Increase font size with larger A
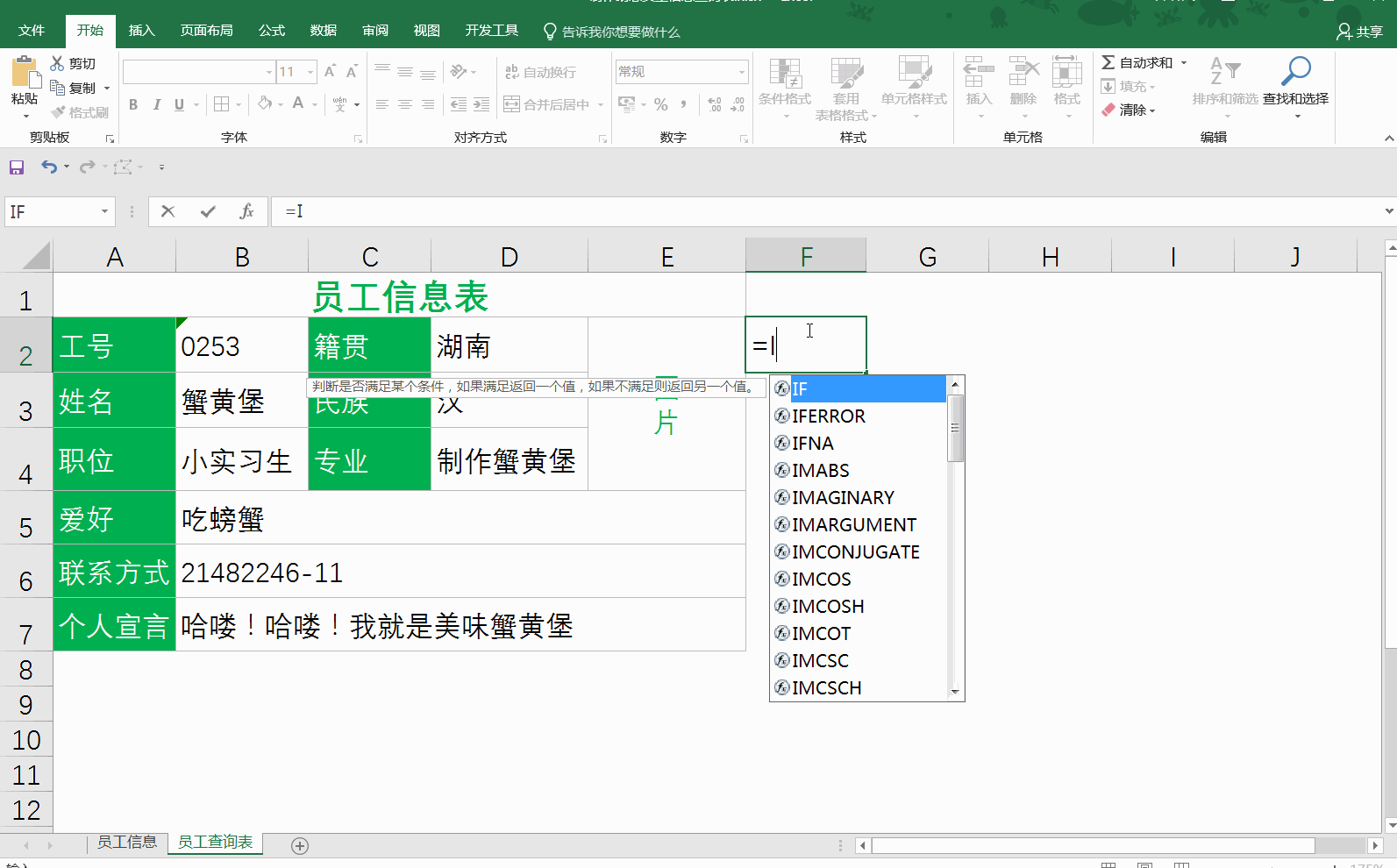The image size is (1397, 868). coord(330,72)
